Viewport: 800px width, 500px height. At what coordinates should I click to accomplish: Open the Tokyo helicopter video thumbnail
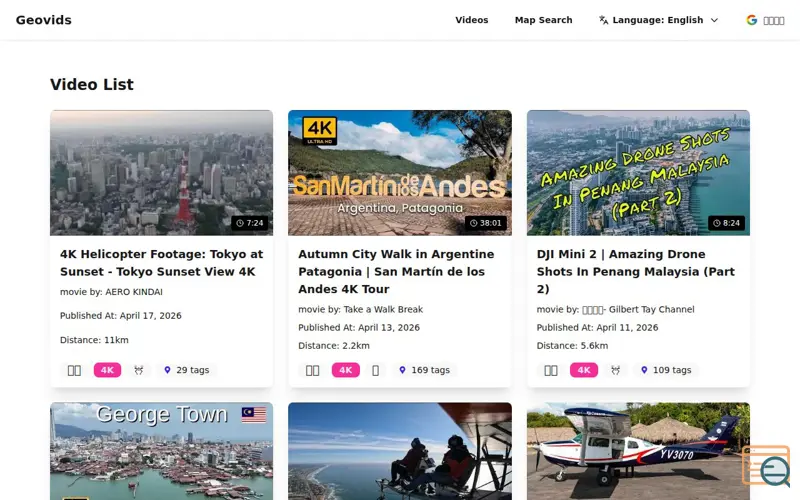pos(161,172)
